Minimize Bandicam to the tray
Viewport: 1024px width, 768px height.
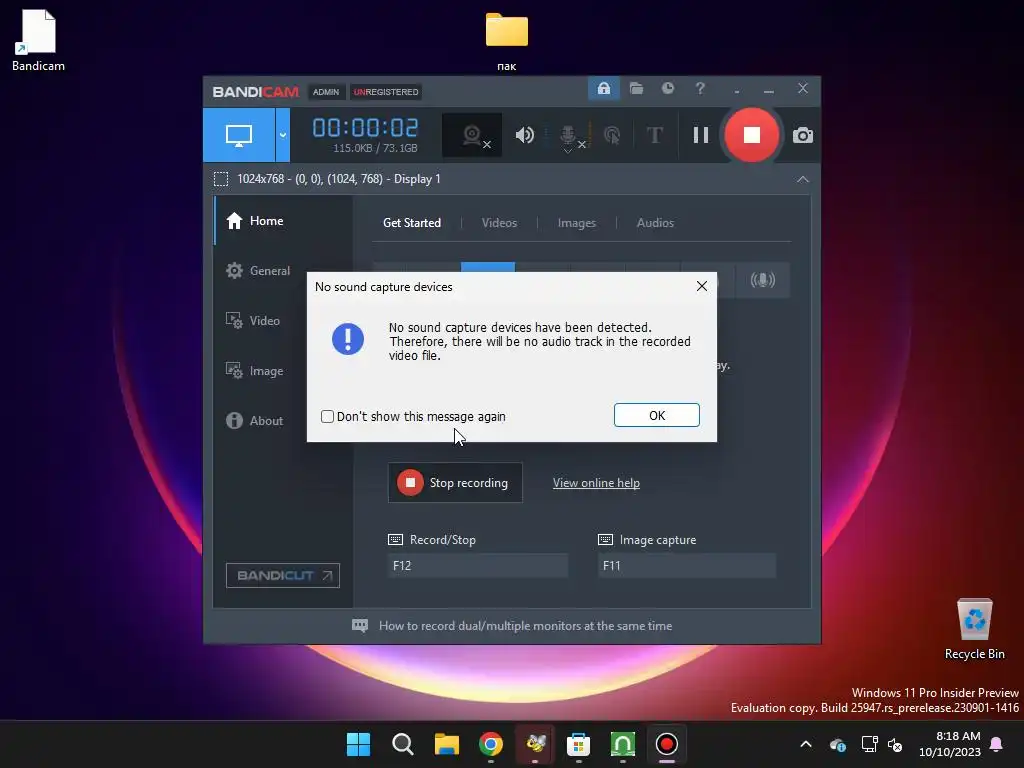point(737,89)
